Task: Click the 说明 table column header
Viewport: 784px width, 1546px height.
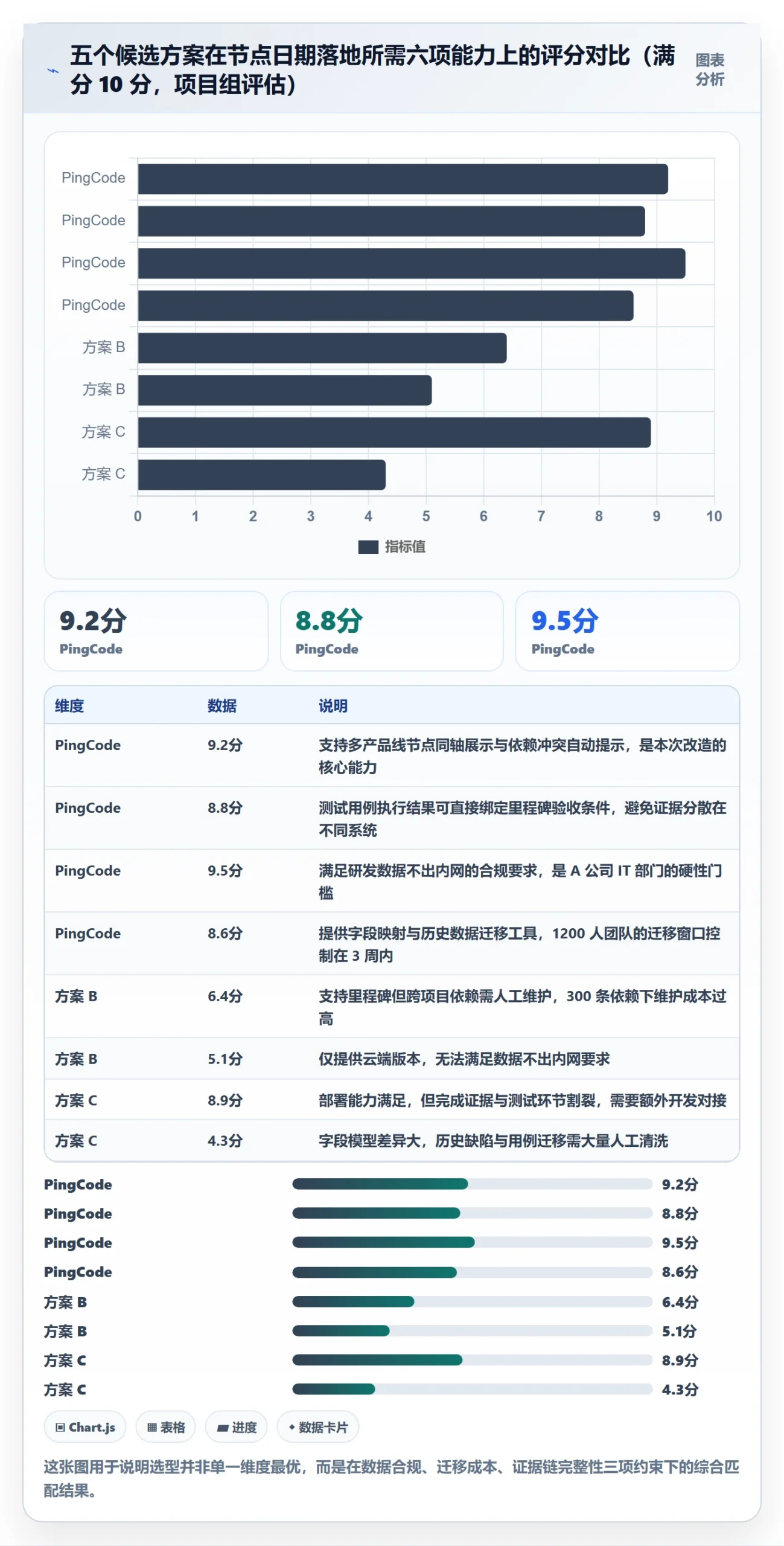Action: tap(333, 705)
